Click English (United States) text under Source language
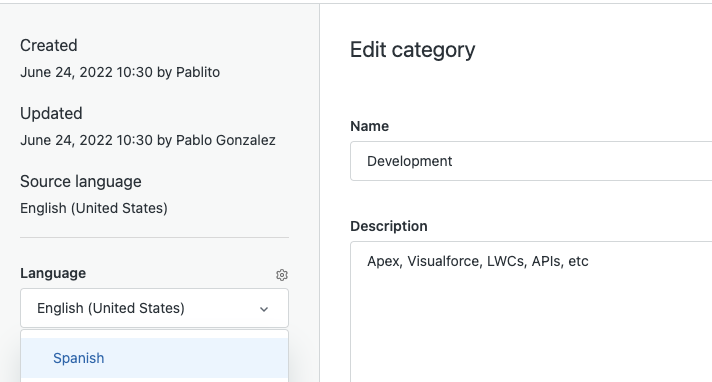 94,208
